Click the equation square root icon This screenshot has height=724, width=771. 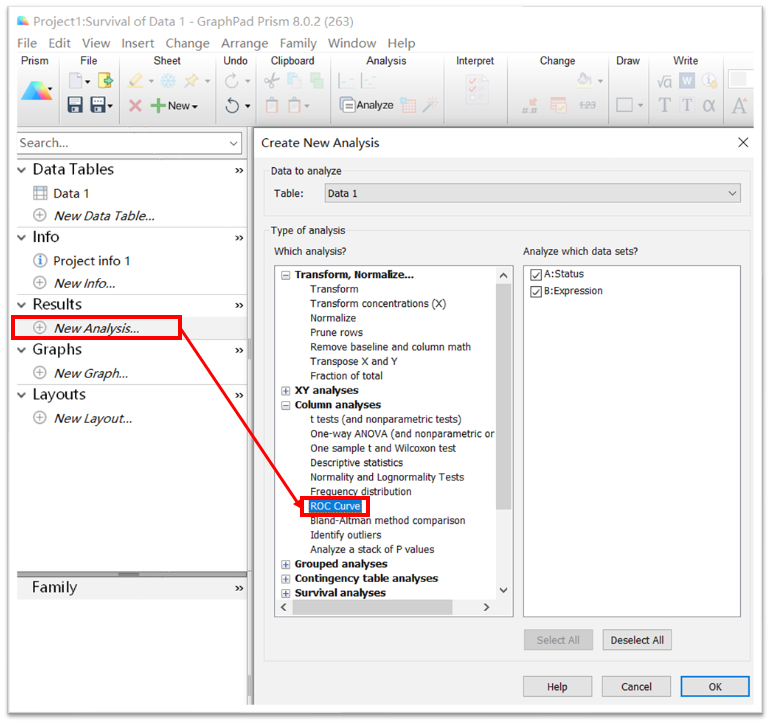[x=664, y=81]
